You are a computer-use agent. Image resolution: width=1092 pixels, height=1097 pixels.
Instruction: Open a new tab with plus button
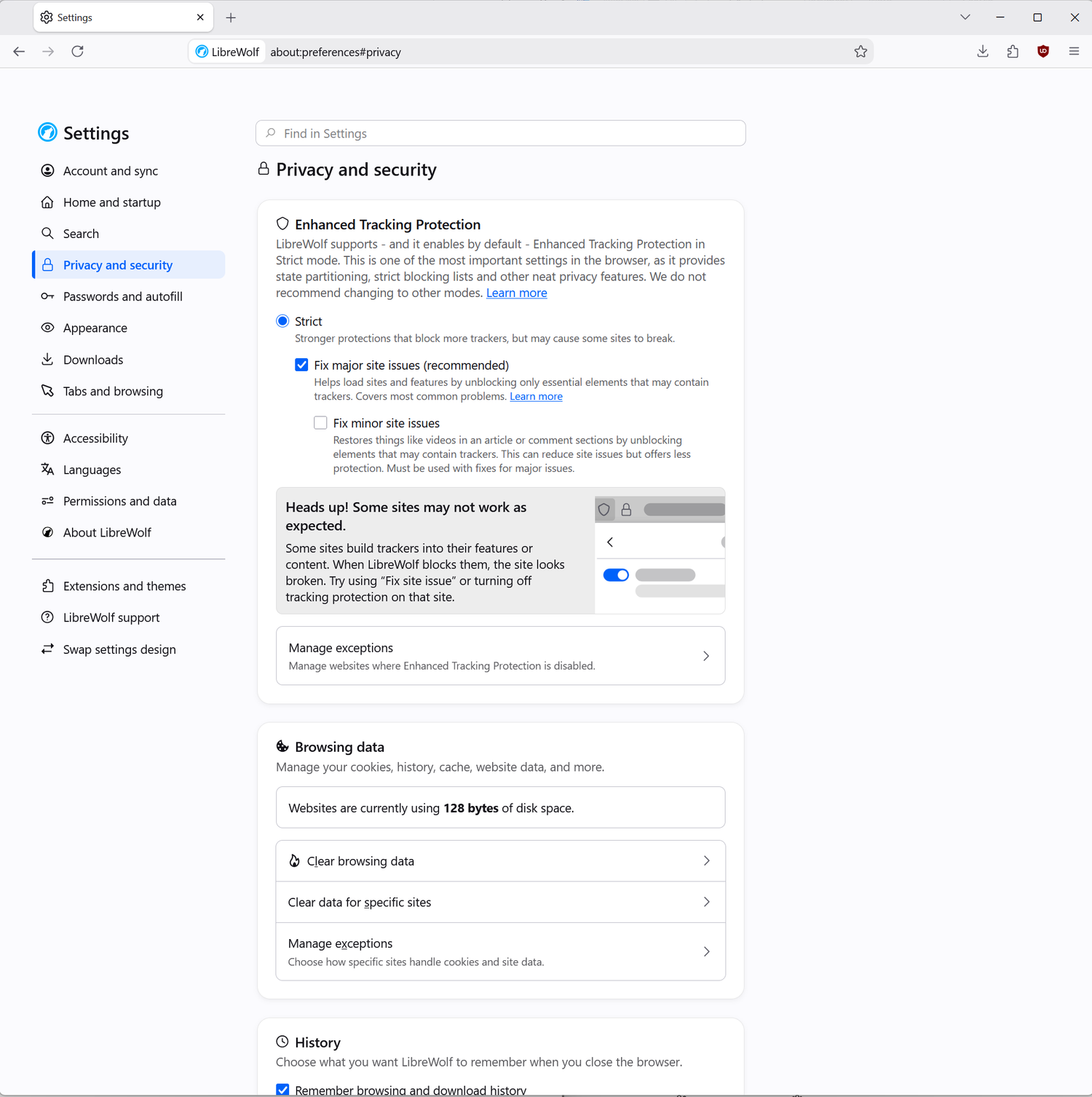[x=231, y=17]
